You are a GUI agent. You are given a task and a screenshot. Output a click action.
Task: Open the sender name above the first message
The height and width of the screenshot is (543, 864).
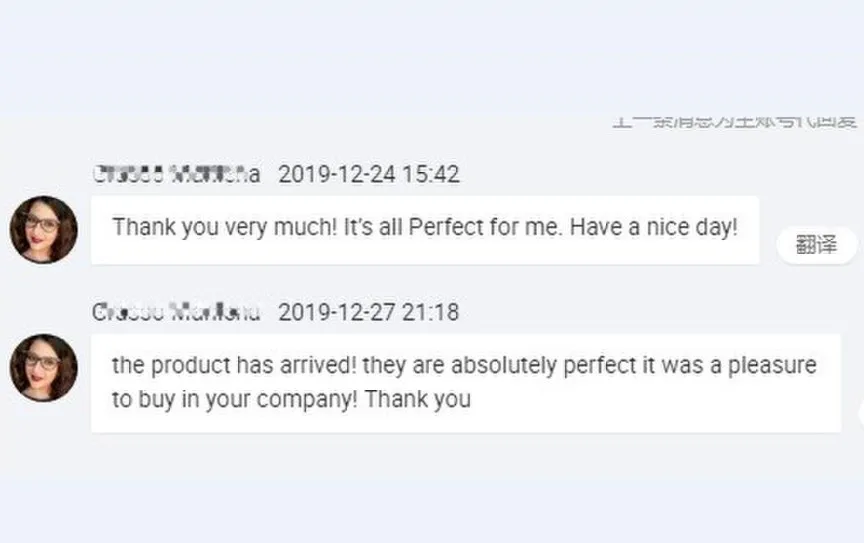click(176, 174)
